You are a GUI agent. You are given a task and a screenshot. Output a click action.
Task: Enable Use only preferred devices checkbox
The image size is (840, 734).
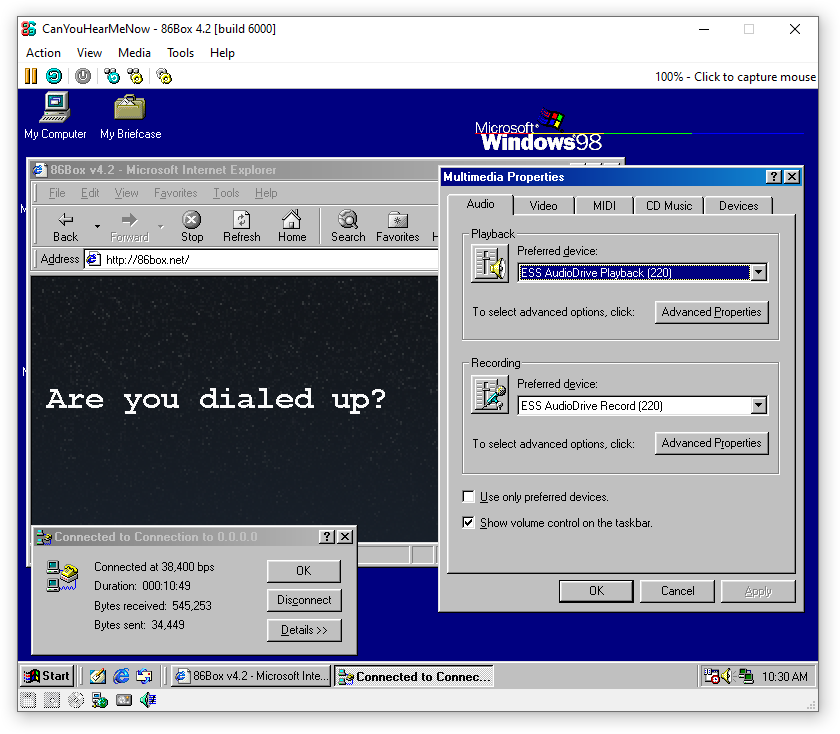[x=468, y=497]
